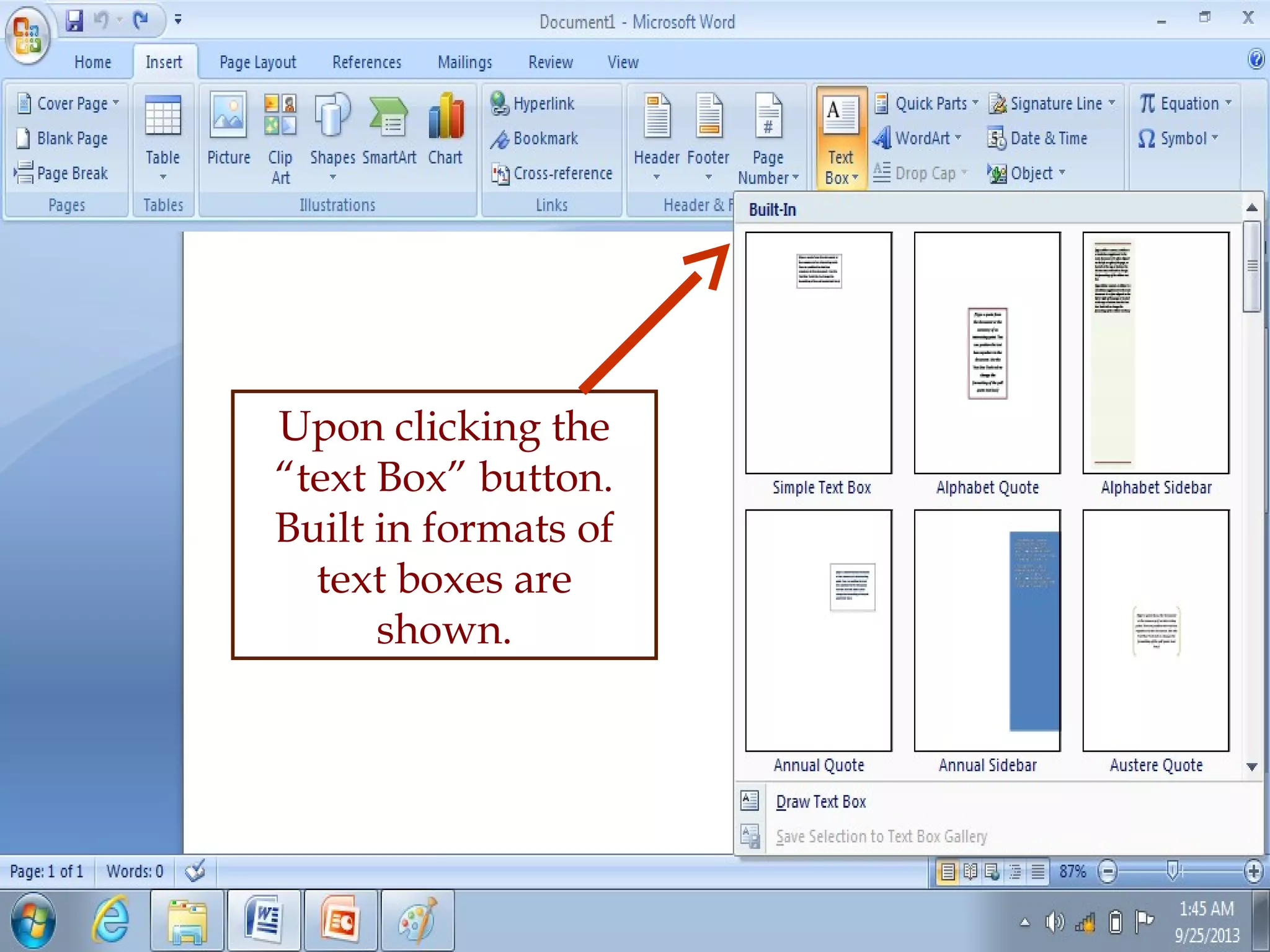Open the View tab

click(623, 62)
